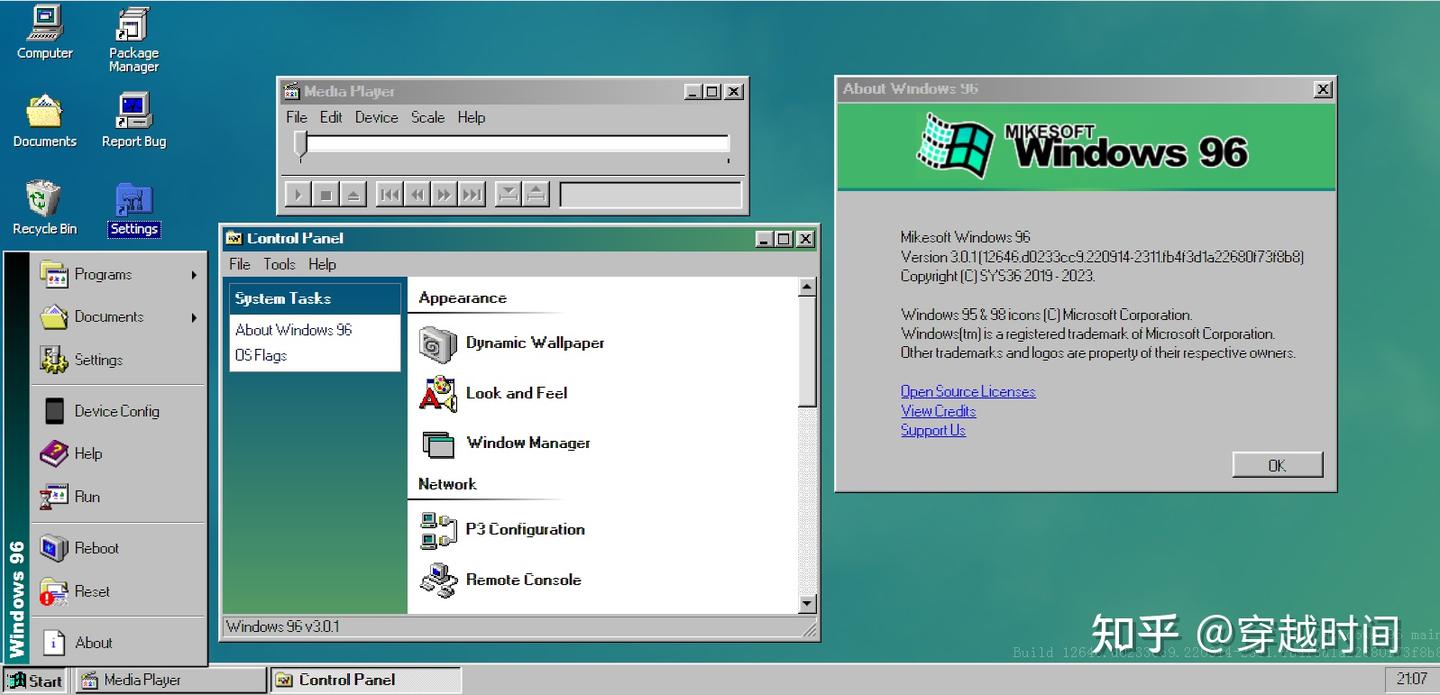Switch to Control Panel via the taskbar

point(365,679)
